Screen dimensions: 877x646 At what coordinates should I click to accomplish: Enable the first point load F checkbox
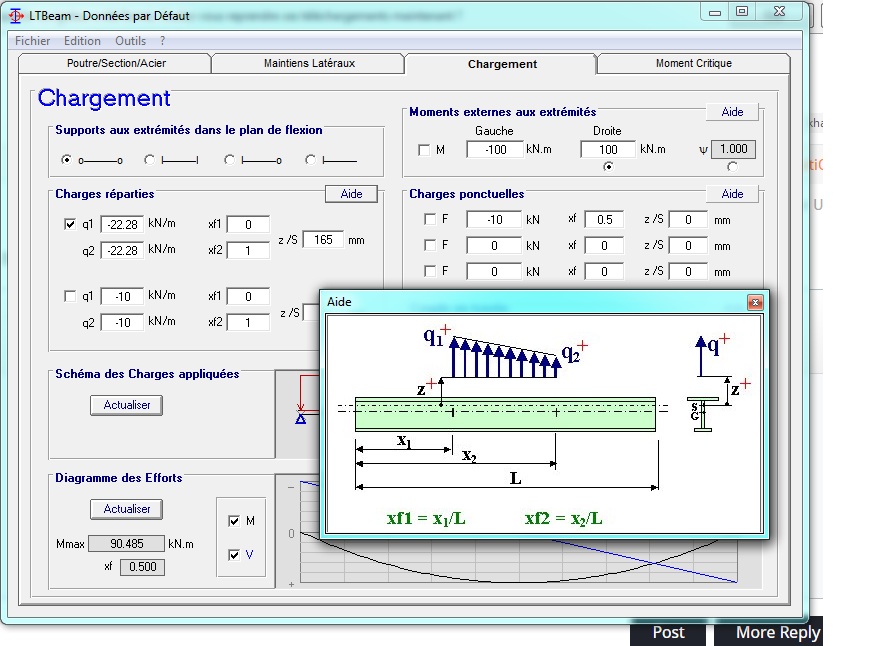430,219
